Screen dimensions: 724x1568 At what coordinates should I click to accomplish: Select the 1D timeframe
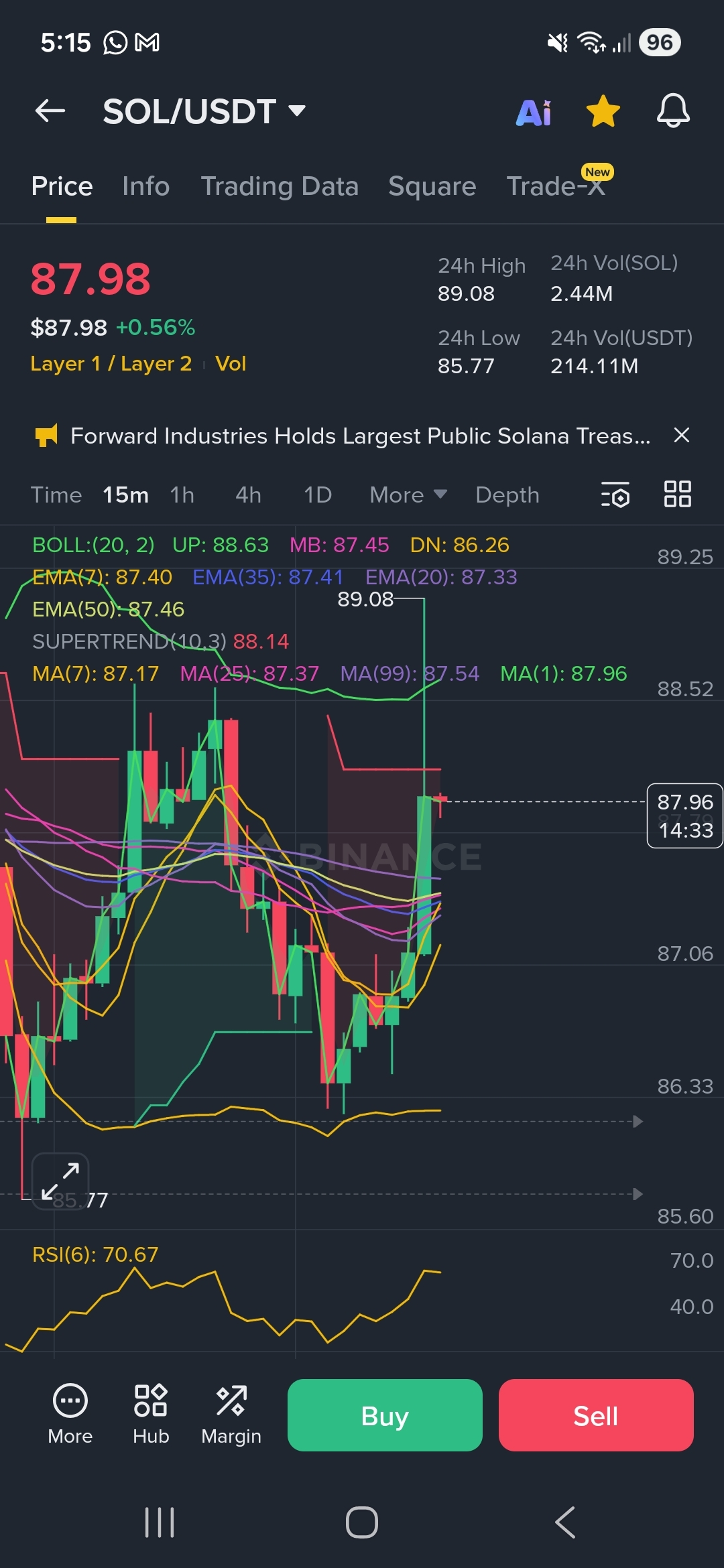click(x=318, y=495)
